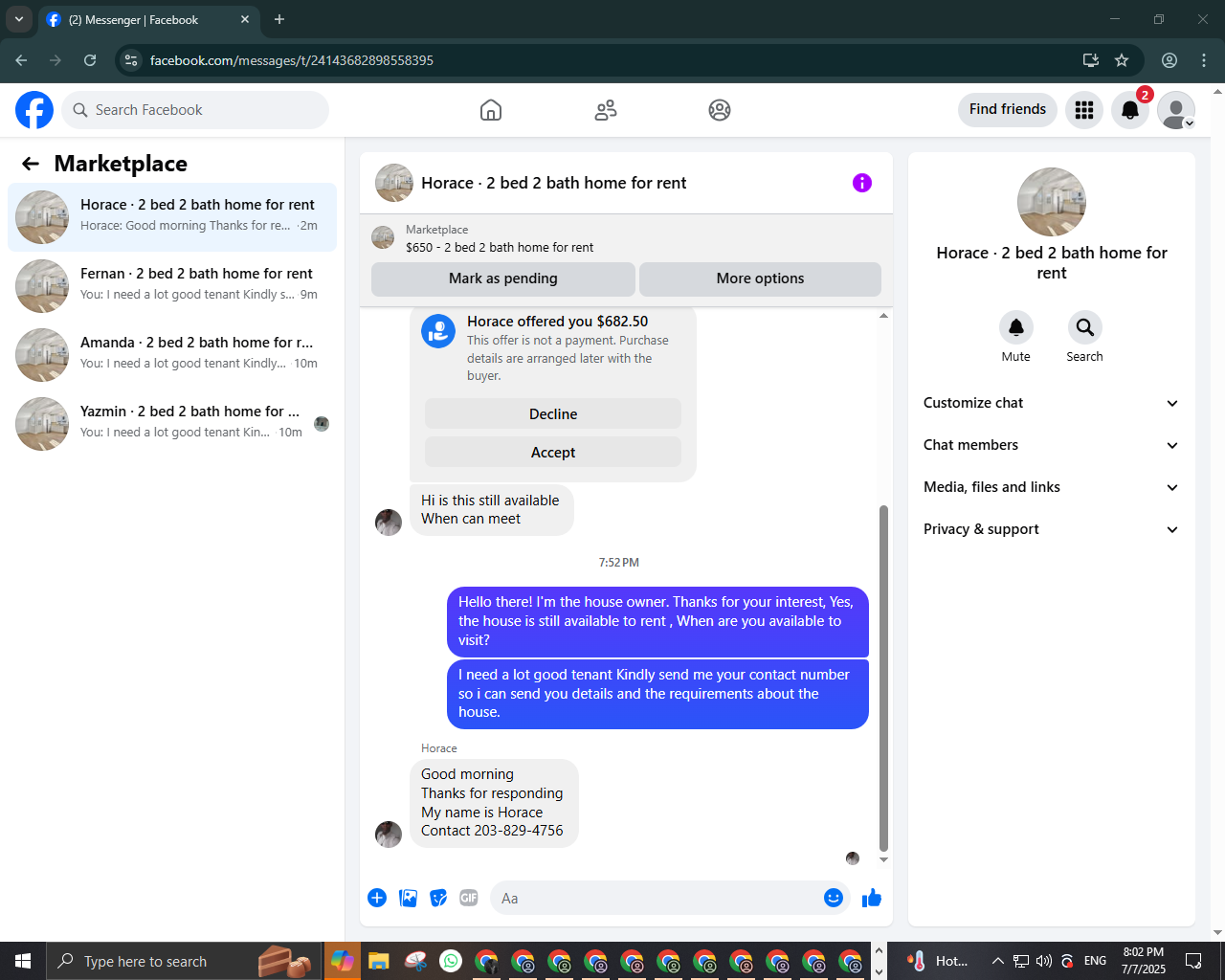Click the Search Facebook field
This screenshot has width=1225, height=980.
195,110
